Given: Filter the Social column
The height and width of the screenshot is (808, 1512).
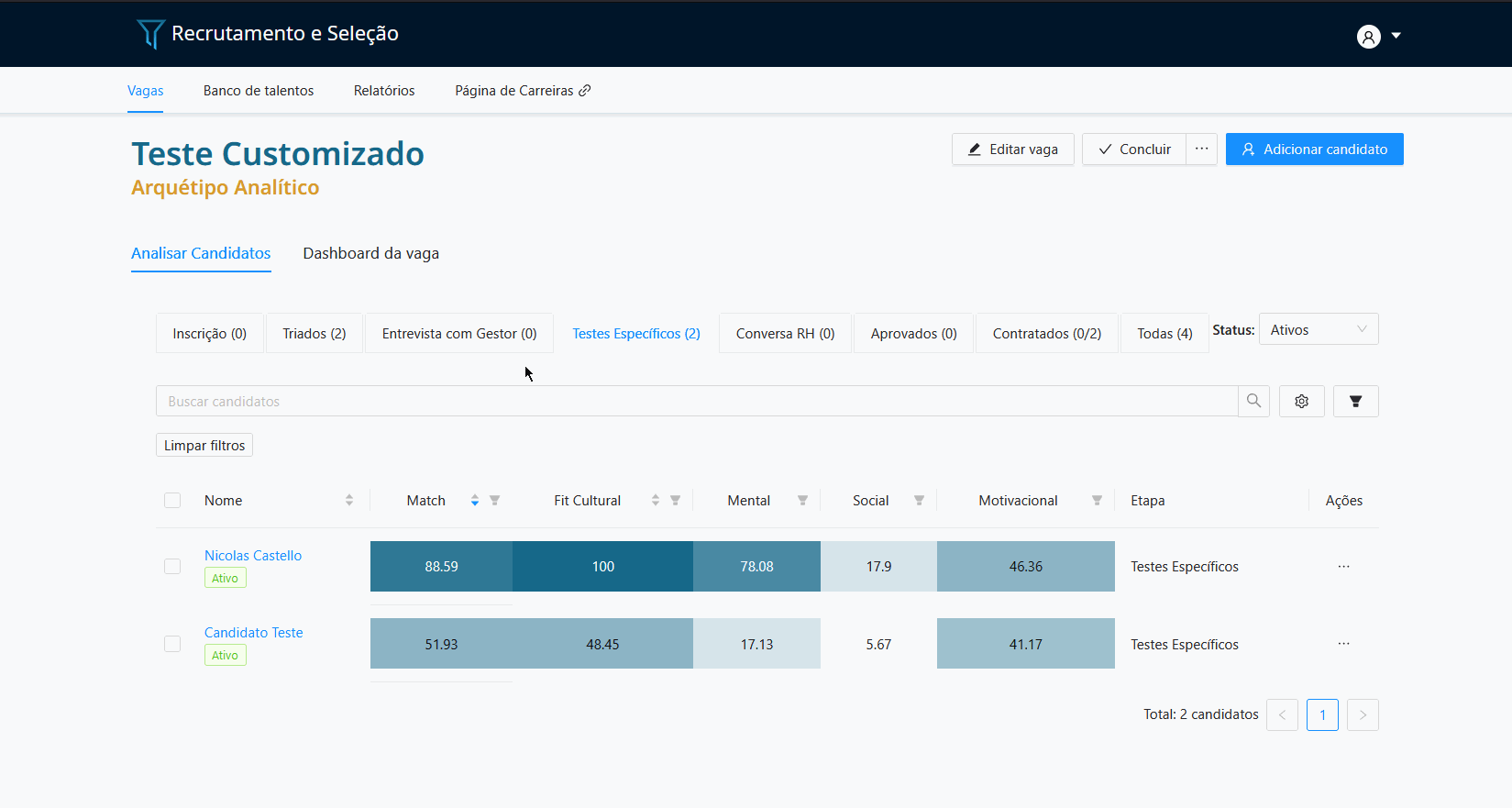Looking at the screenshot, I should click(x=919, y=501).
